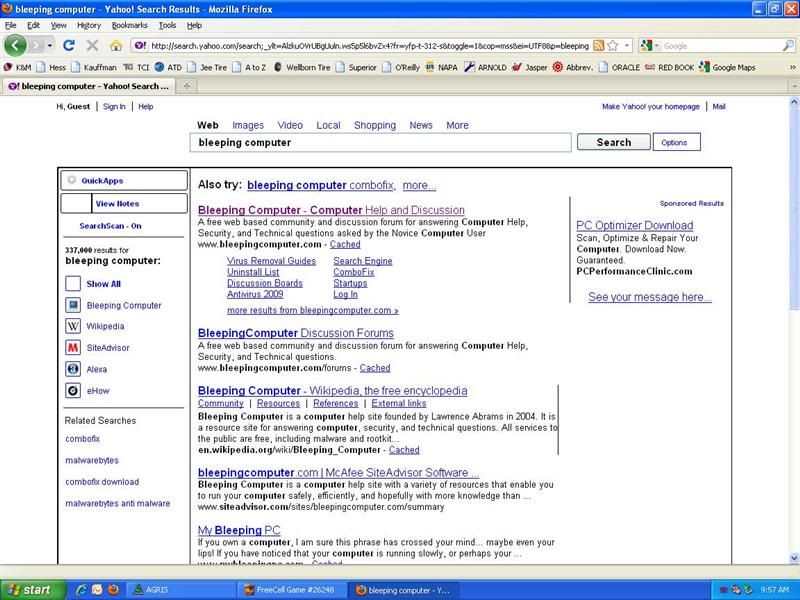Open the ComboFix sublink

[x=354, y=272]
